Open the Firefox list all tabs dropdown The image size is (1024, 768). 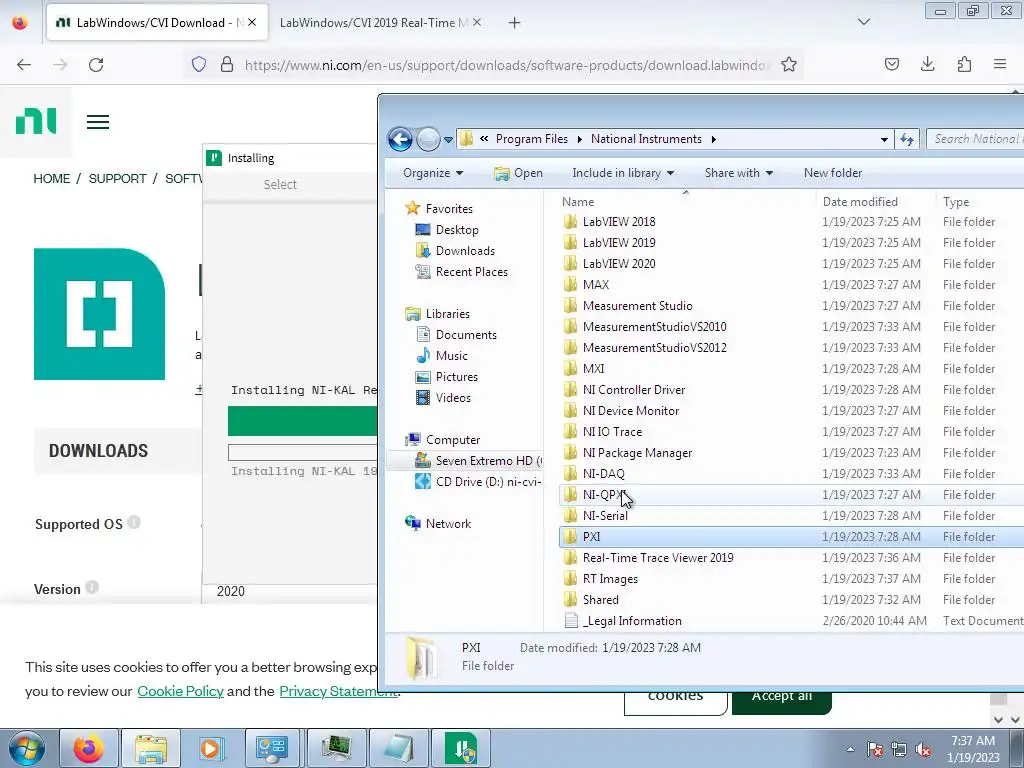pyautogui.click(x=864, y=22)
